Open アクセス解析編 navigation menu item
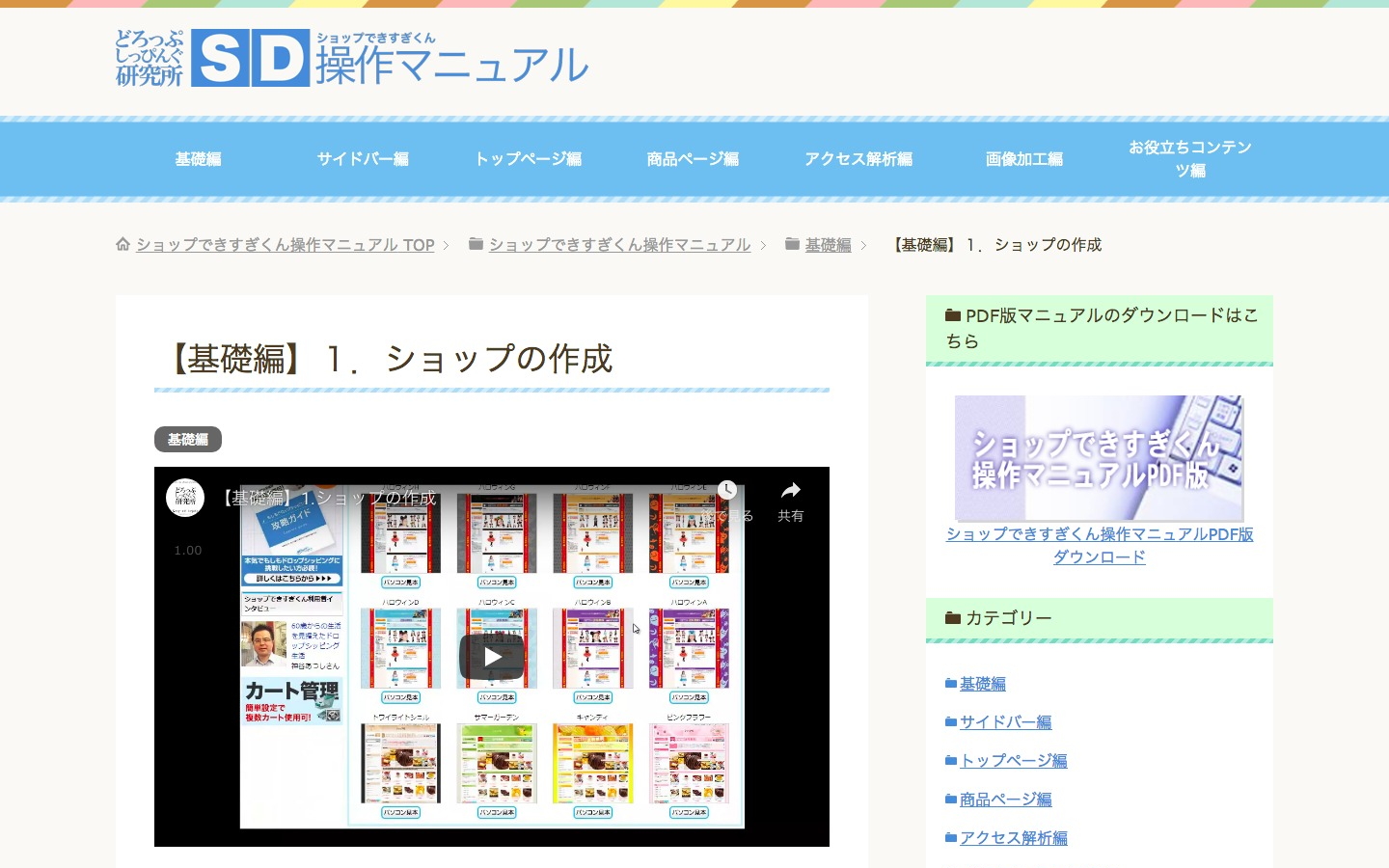Image resolution: width=1389 pixels, height=868 pixels. point(858,159)
